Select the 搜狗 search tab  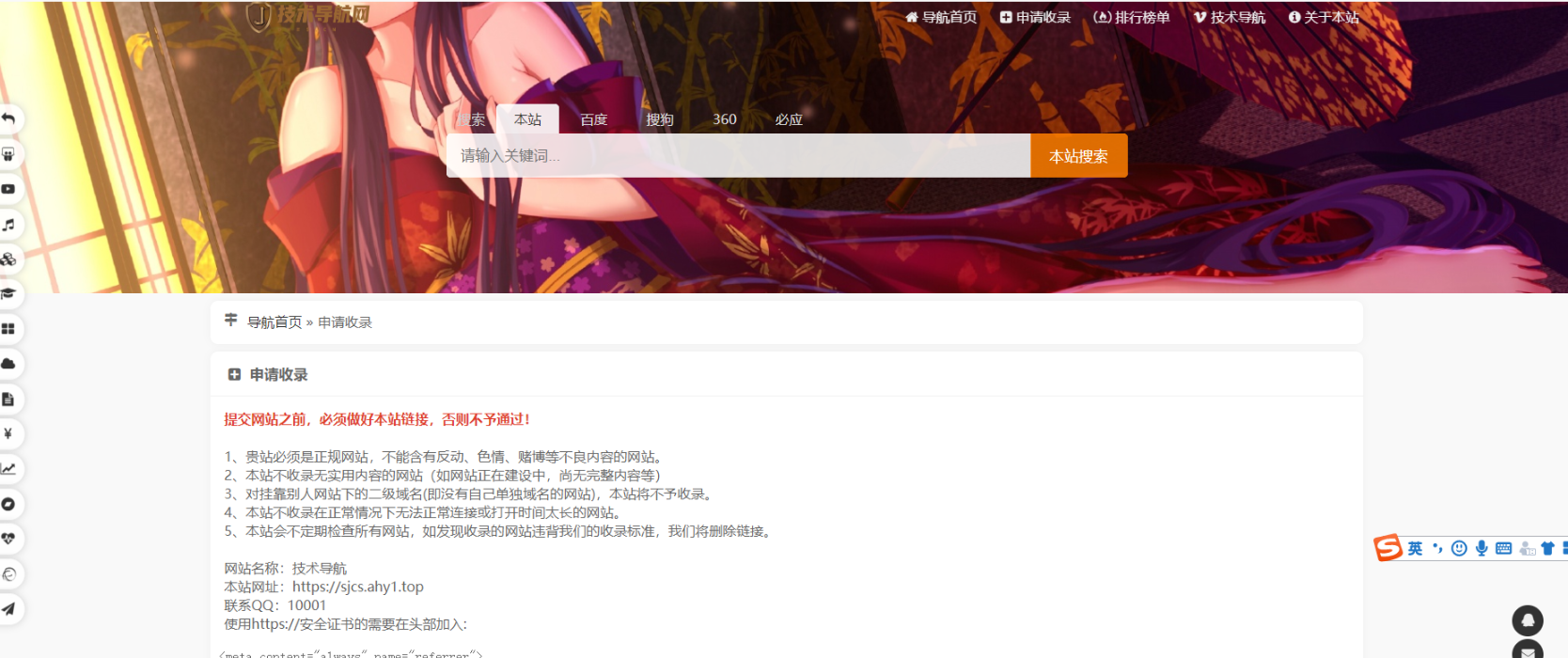click(660, 119)
